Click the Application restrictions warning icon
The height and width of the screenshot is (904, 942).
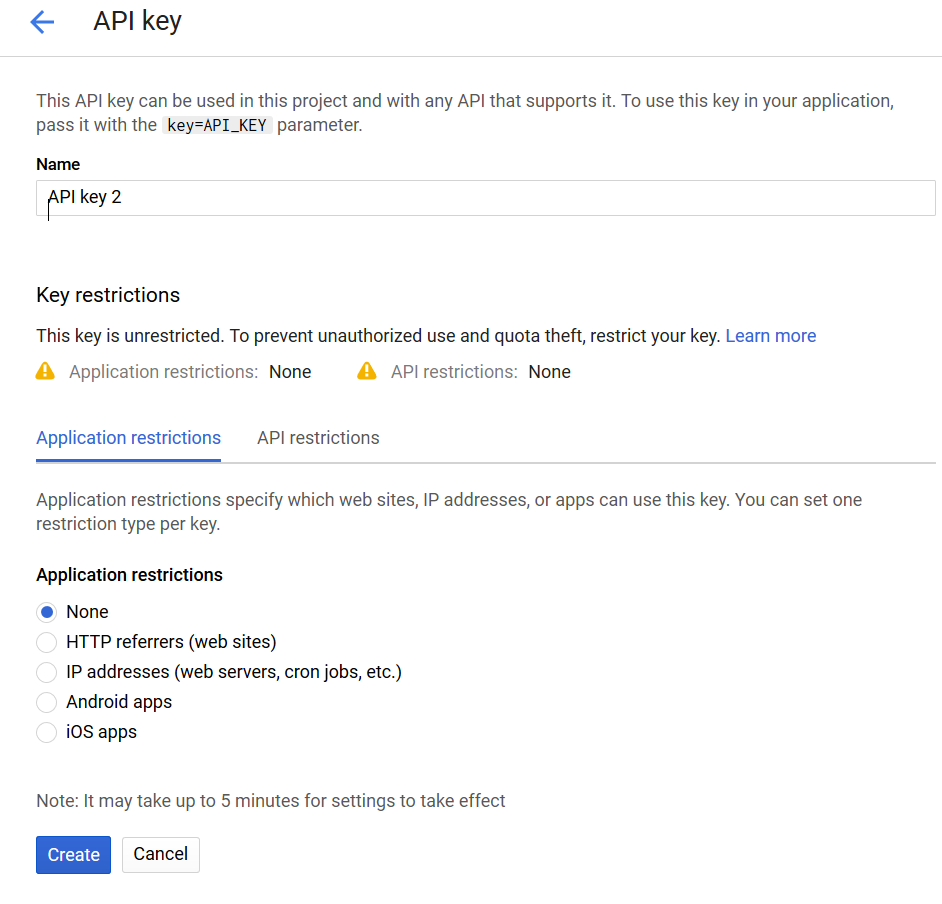tap(45, 371)
